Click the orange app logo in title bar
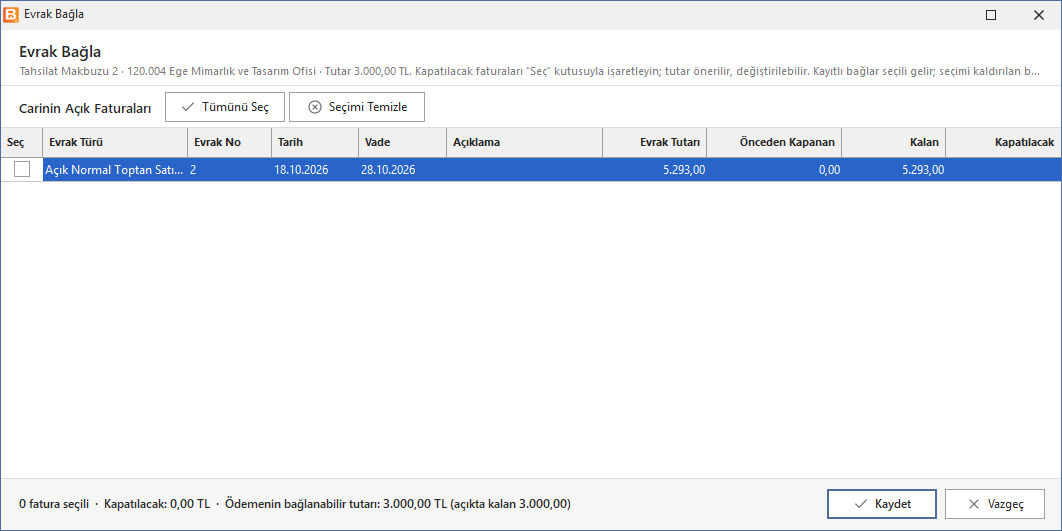Screen dimensions: 1062x531 tap(11, 14)
